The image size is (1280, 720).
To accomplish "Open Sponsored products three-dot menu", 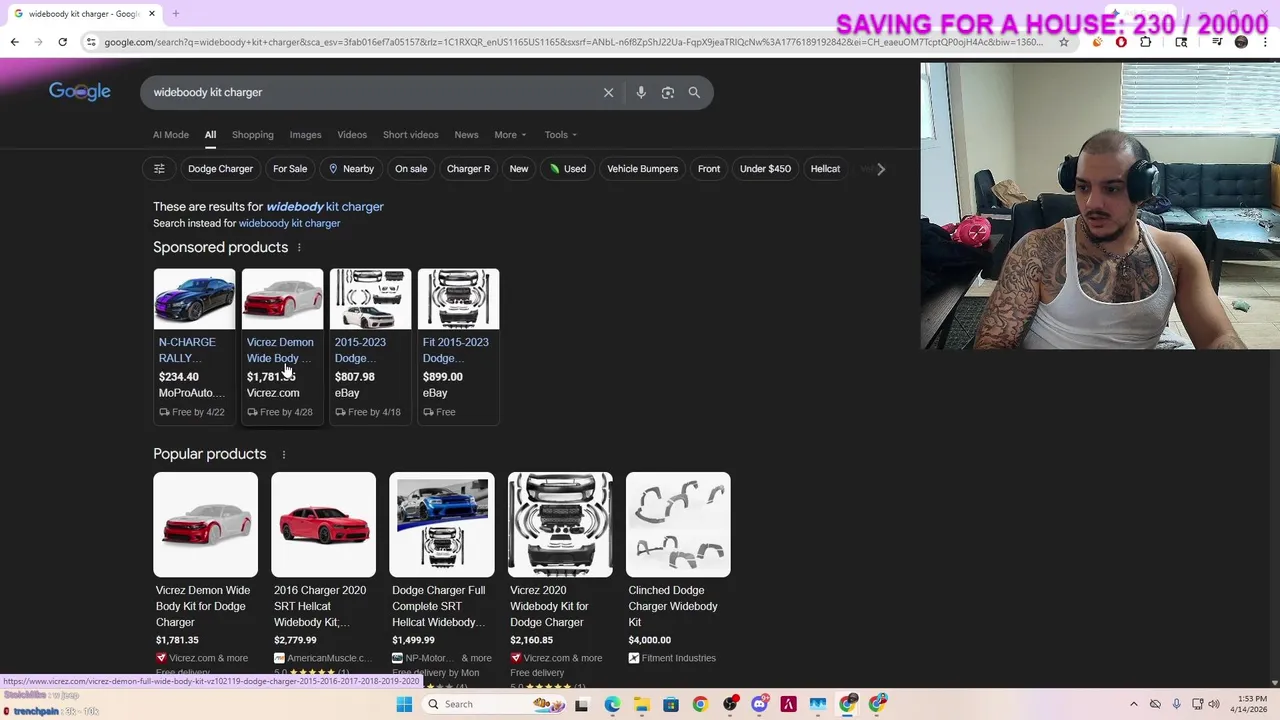I will (x=298, y=247).
